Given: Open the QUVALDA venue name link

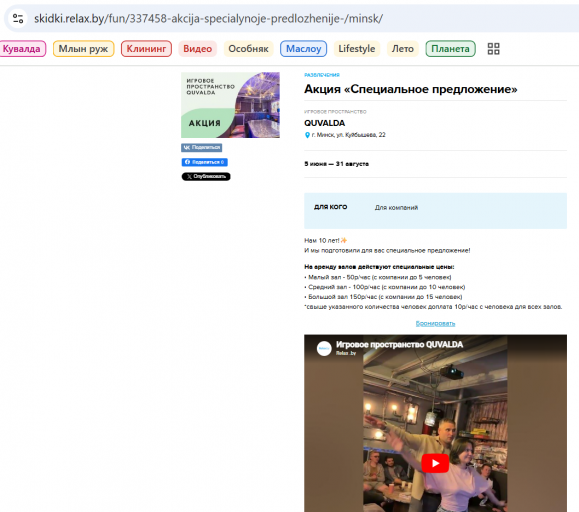Looking at the screenshot, I should point(325,123).
